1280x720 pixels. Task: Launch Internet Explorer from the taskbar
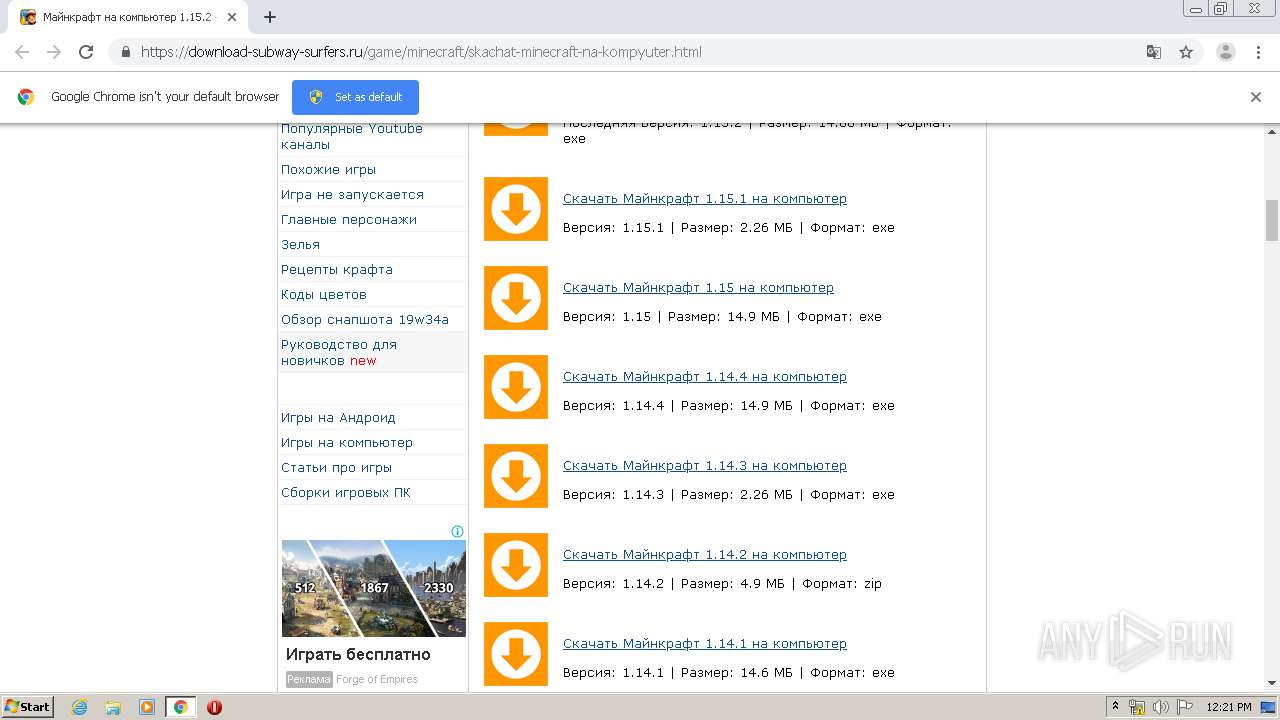(x=79, y=707)
